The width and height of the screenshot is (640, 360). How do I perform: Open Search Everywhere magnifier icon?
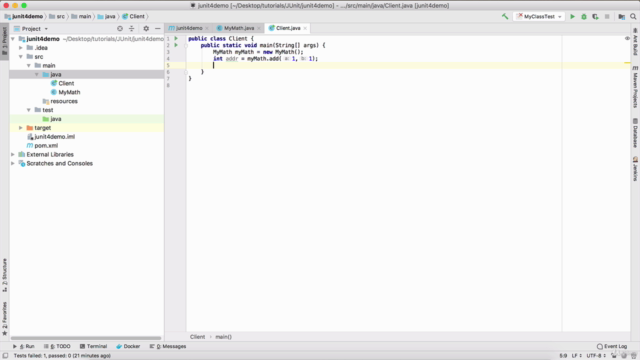[633, 16]
